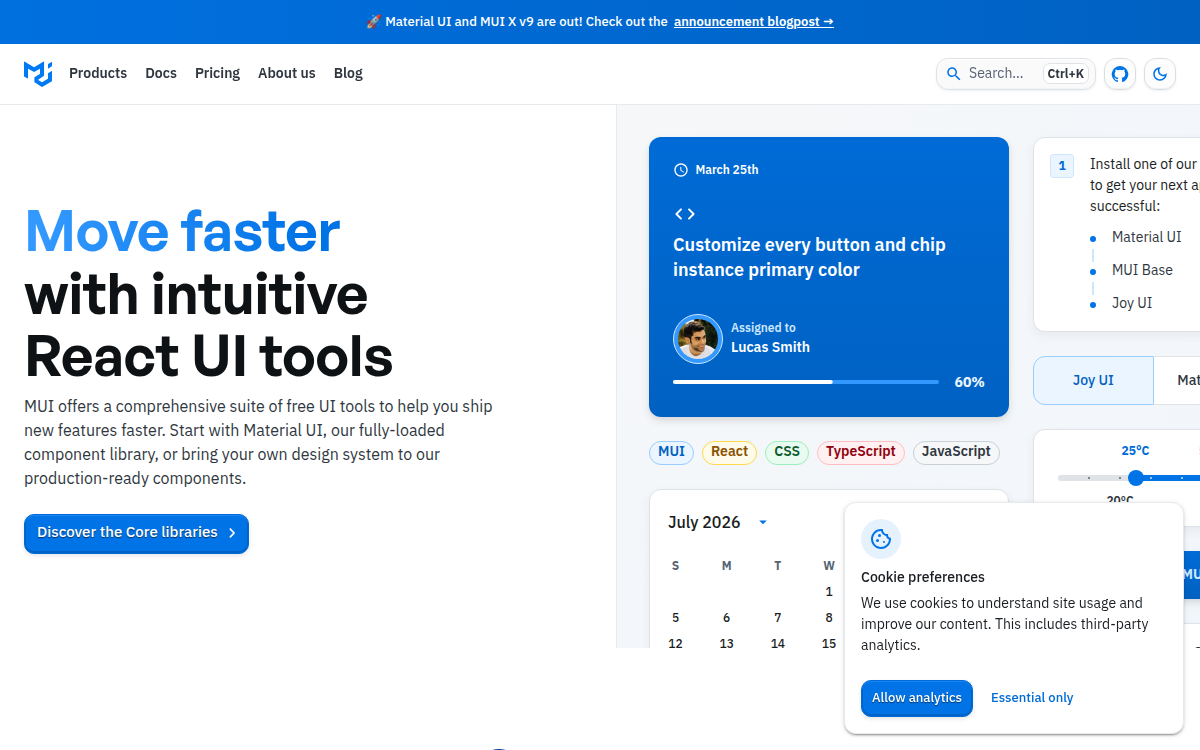Viewport: 1200px width, 750px height.
Task: Select the MUI chip
Action: [x=672, y=452]
